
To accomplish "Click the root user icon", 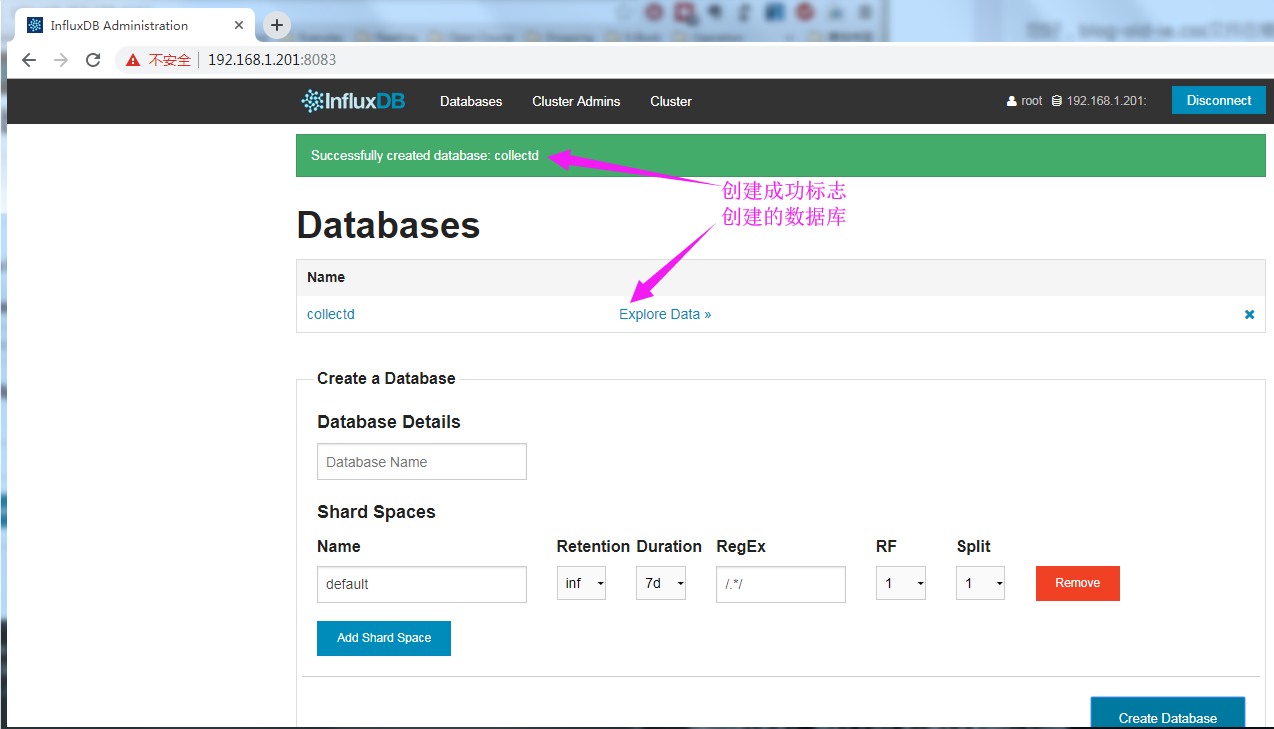I will [1012, 101].
